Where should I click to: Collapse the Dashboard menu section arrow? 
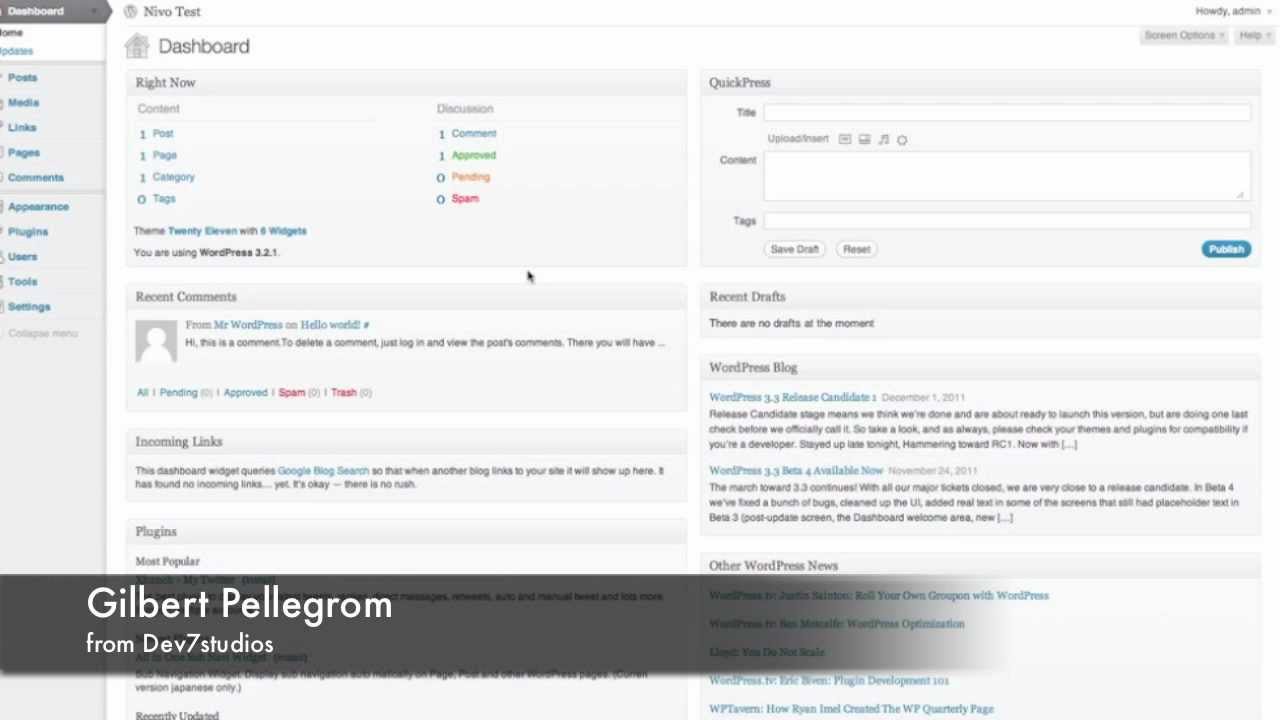[x=97, y=11]
